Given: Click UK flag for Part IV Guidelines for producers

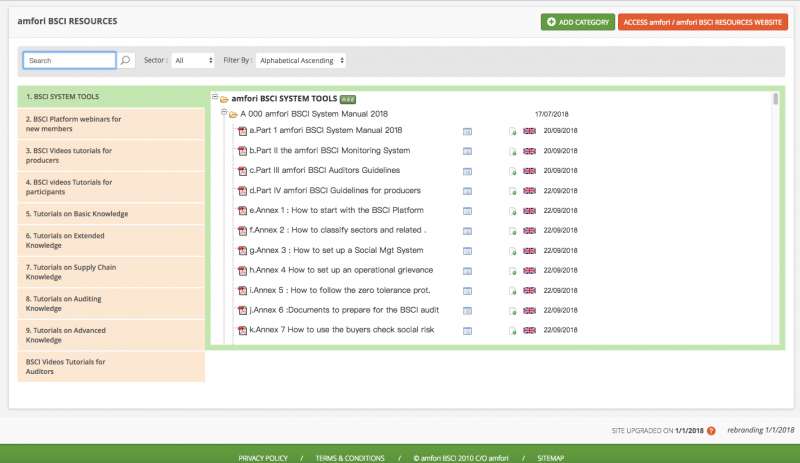Looking at the screenshot, I should 529,191.
